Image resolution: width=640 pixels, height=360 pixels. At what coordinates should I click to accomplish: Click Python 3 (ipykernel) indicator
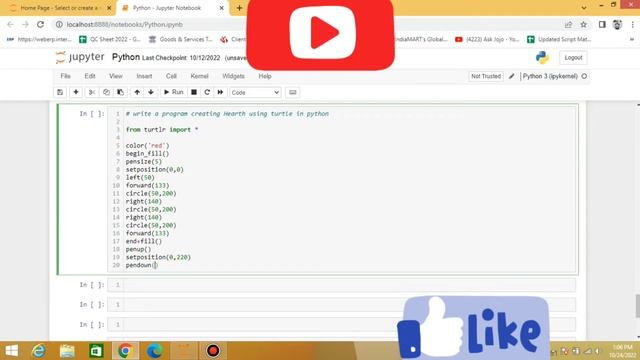[x=550, y=76]
